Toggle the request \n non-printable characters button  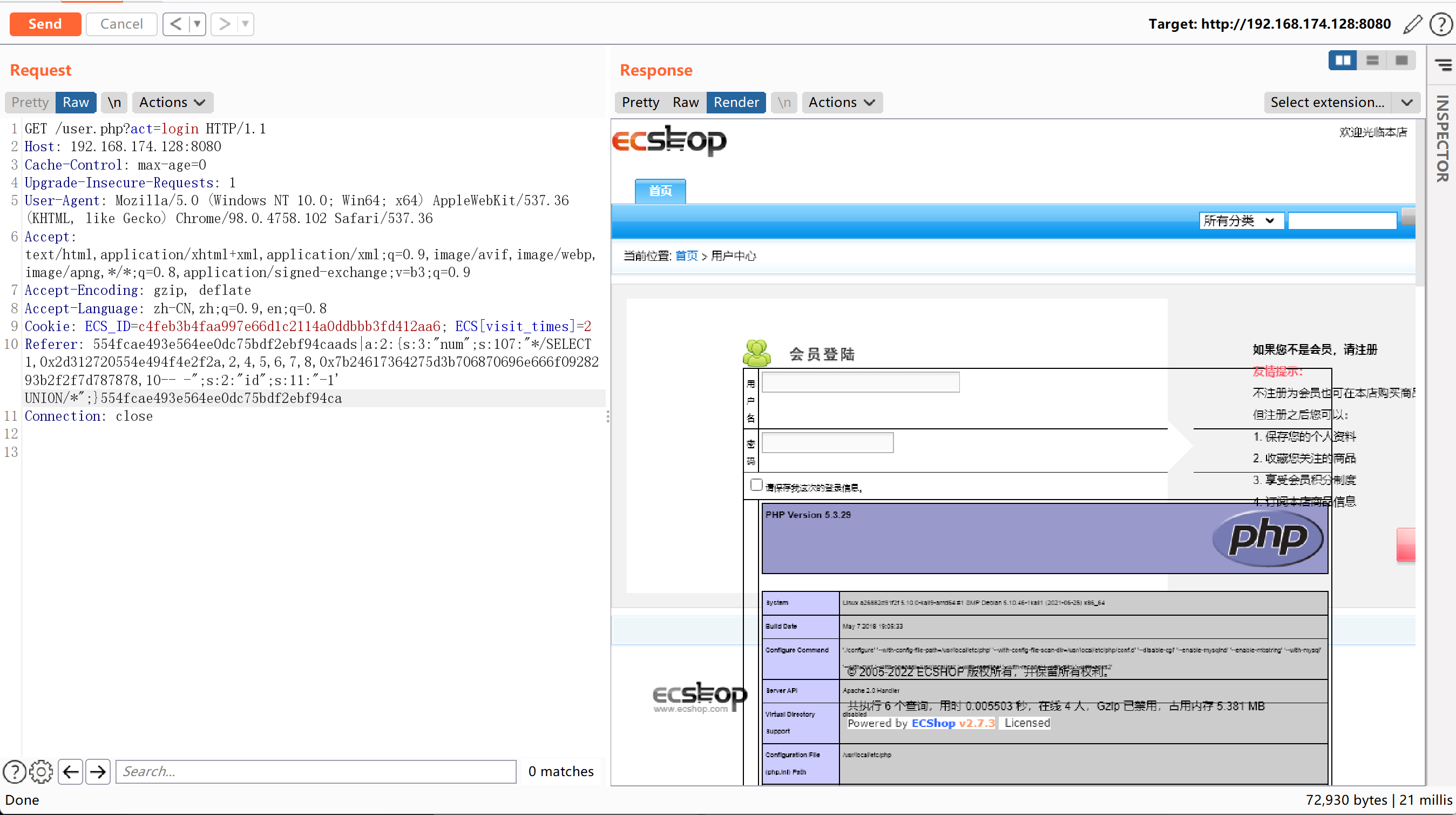(x=114, y=103)
